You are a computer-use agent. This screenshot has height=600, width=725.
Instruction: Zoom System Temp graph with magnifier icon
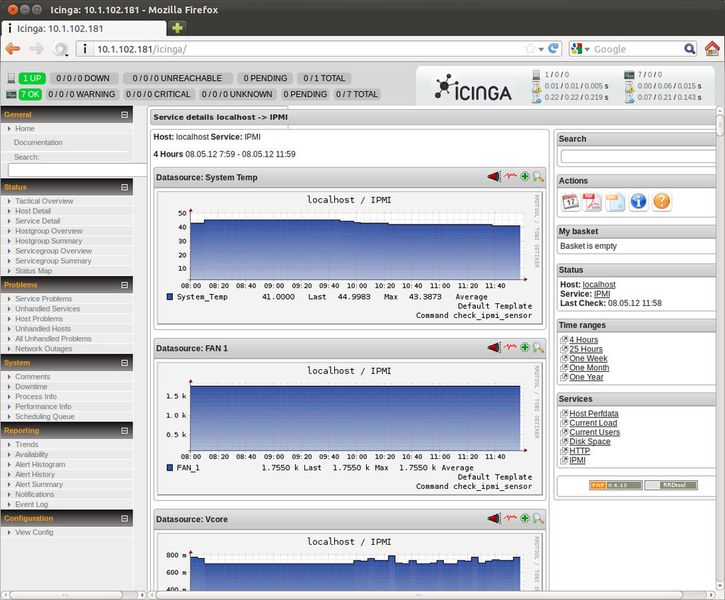pos(538,177)
